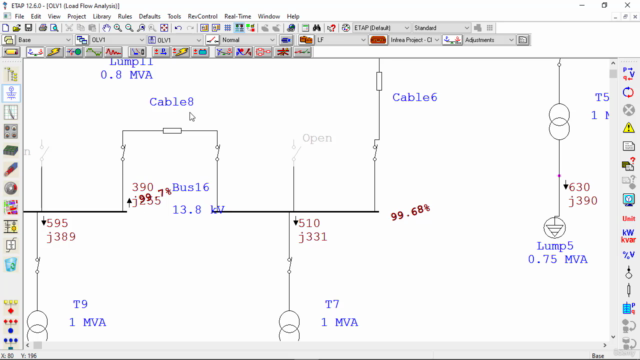Screen dimensions: 640x360
Task: Select the T7 transformer symbol
Action: (x=289, y=326)
